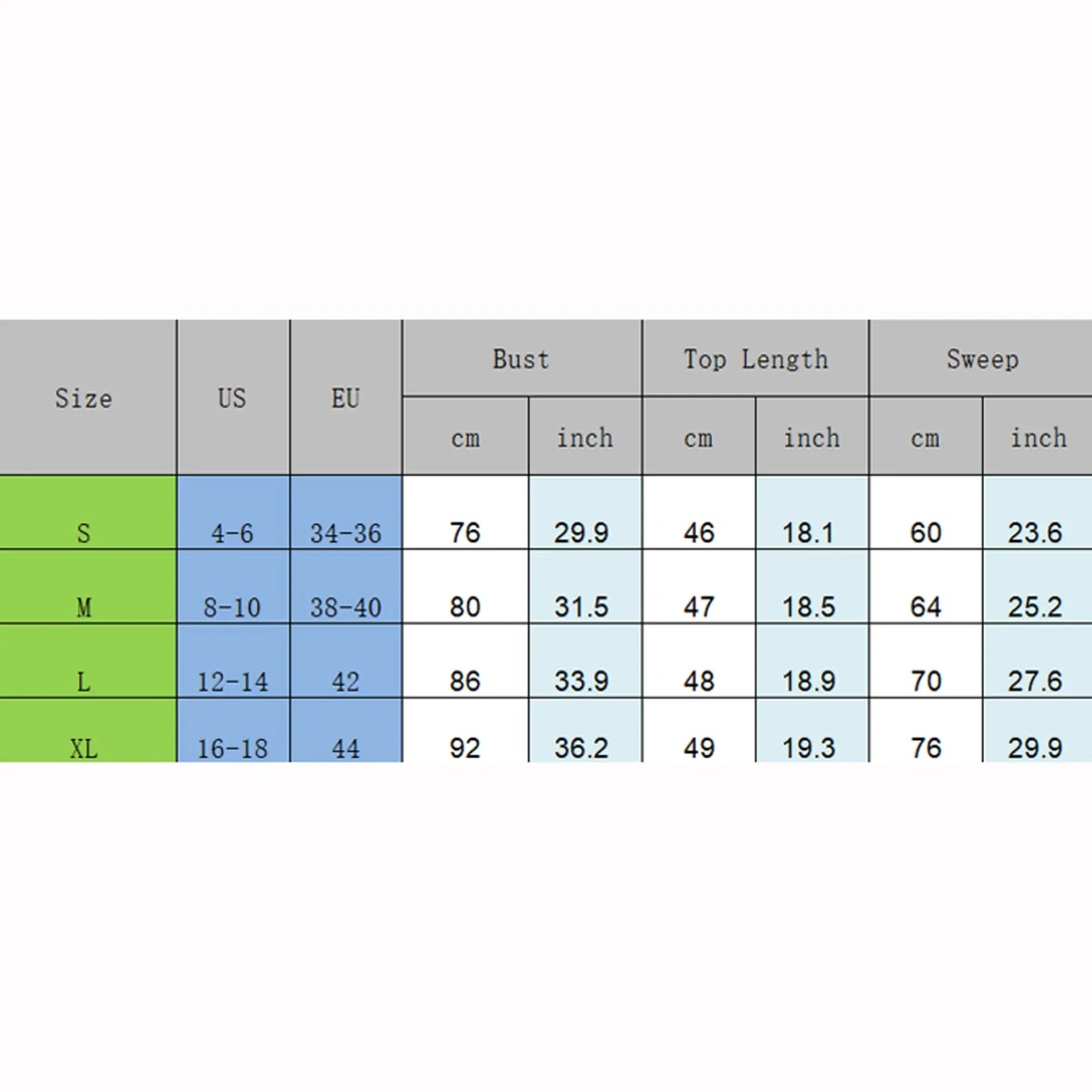Click the Top Length header cell
The image size is (1092, 1092).
(756, 358)
